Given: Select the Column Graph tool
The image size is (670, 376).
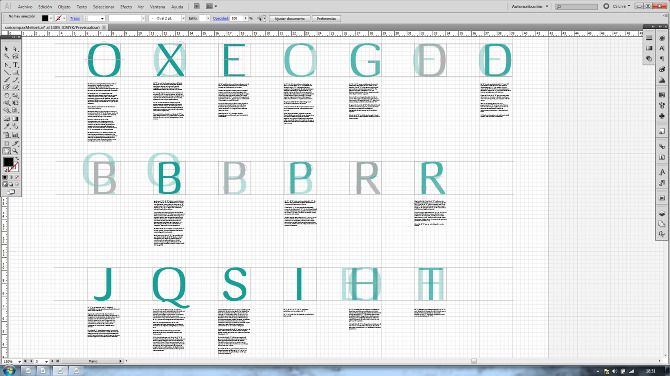Looking at the screenshot, I should click(x=15, y=135).
